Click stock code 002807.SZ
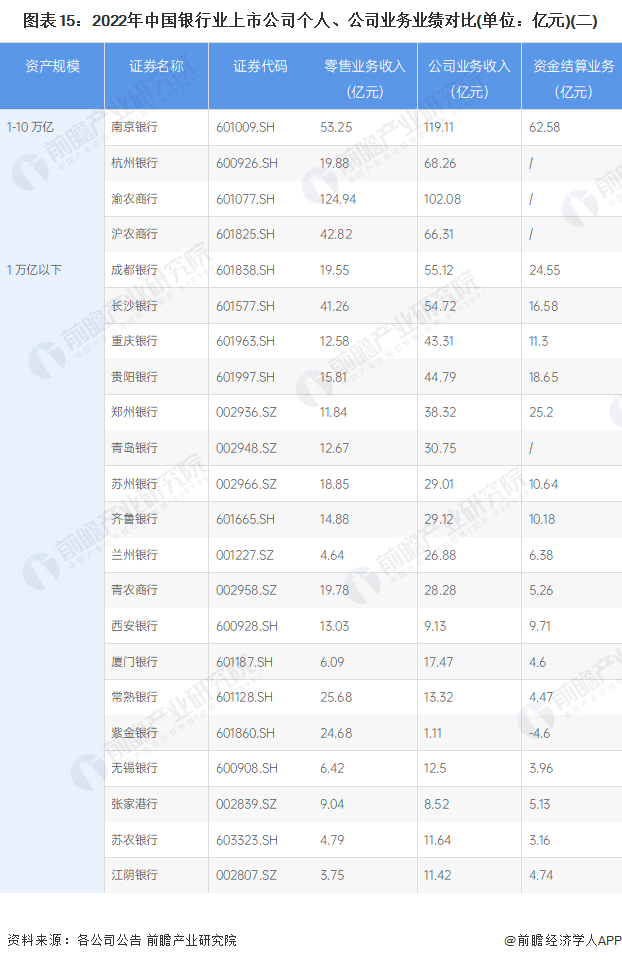 tap(246, 875)
